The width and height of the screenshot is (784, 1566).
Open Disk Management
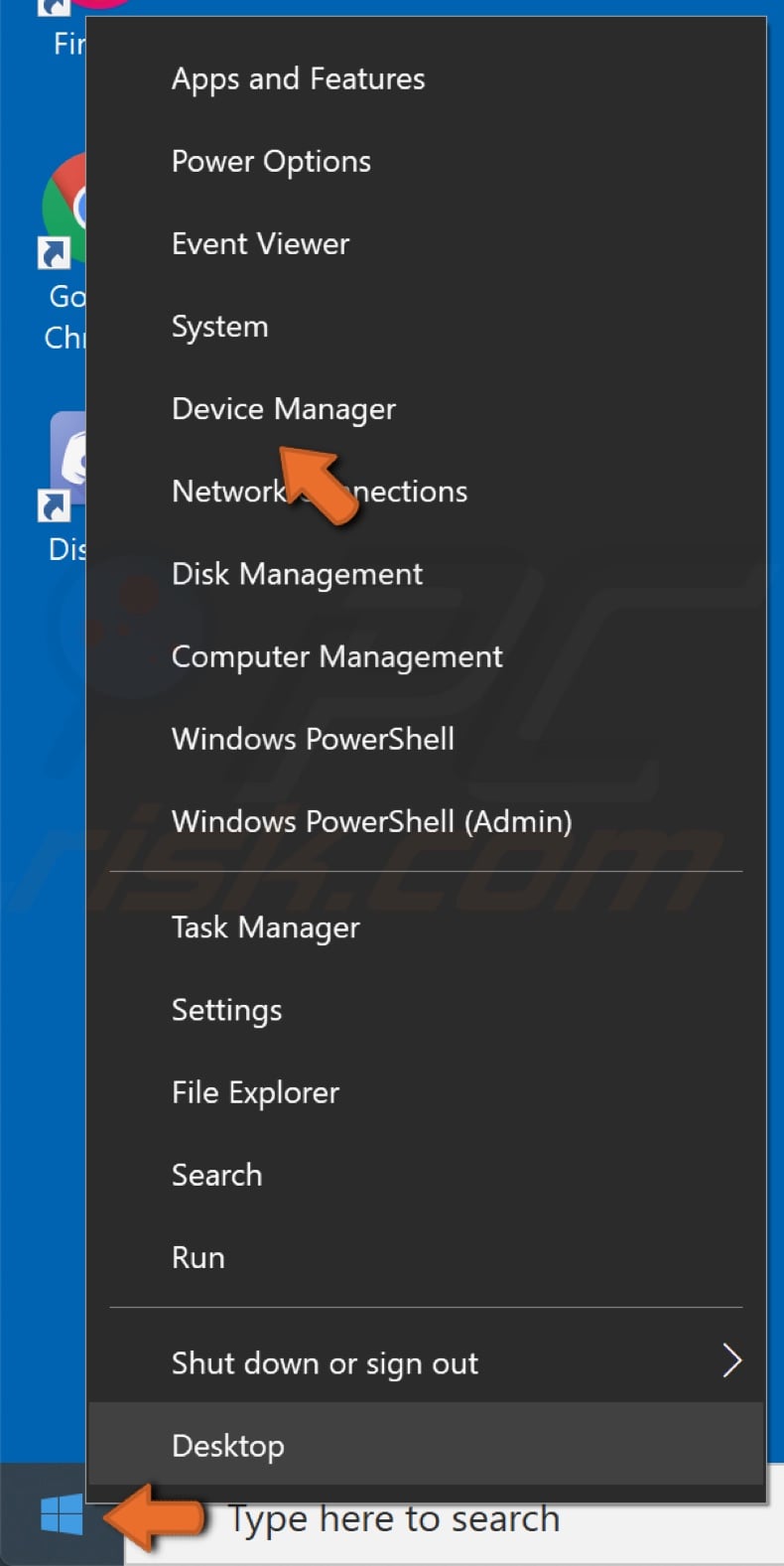[x=296, y=574]
